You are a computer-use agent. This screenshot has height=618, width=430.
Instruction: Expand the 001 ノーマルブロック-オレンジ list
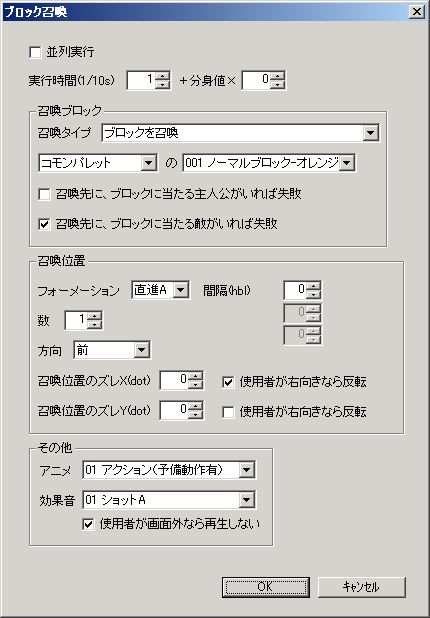tap(346, 163)
